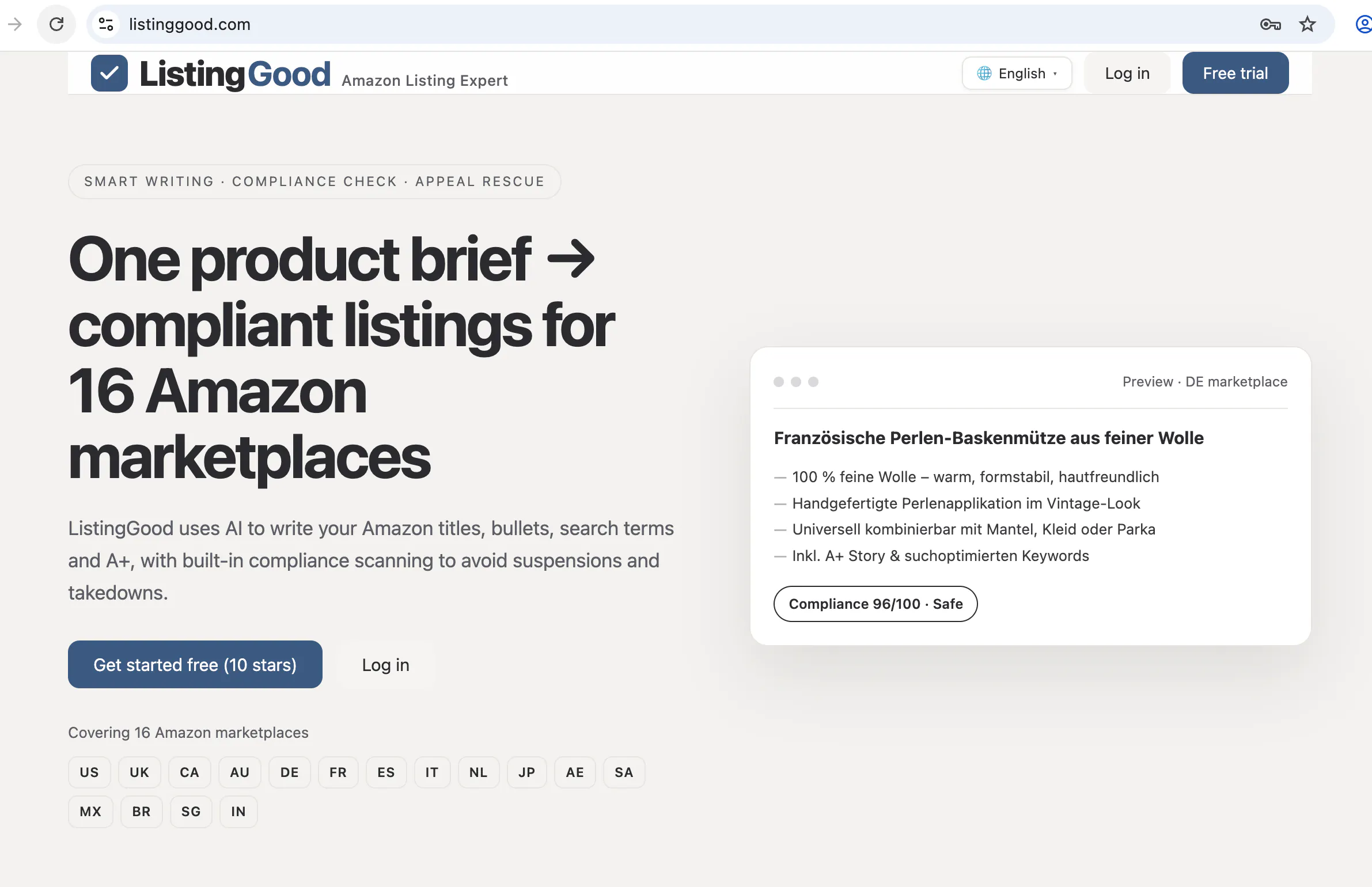Click the Französische Perlen-Baskenmütze title

[x=989, y=438]
